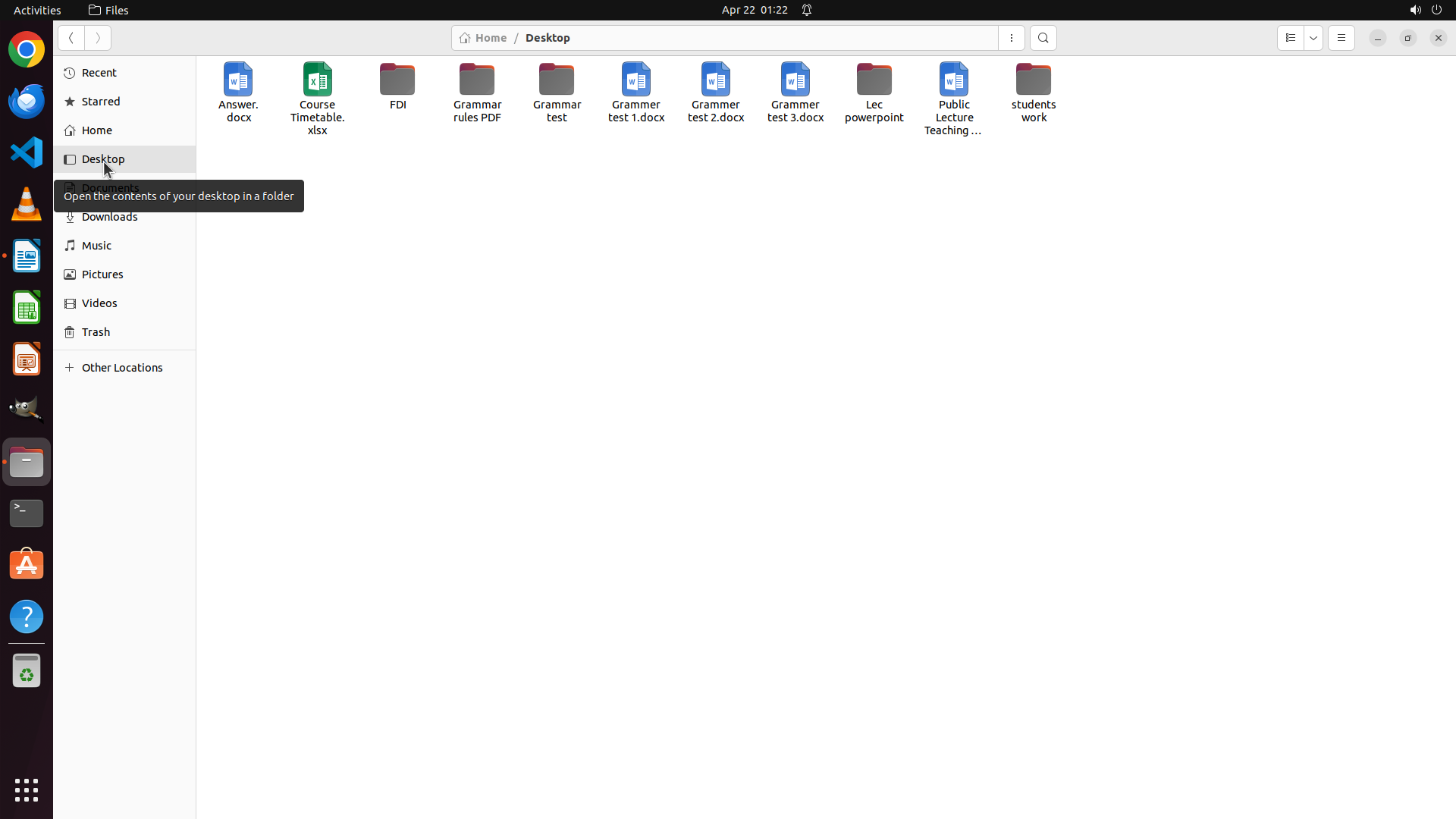Open the Terminal from the dock
The image size is (1456, 819).
coord(27,513)
